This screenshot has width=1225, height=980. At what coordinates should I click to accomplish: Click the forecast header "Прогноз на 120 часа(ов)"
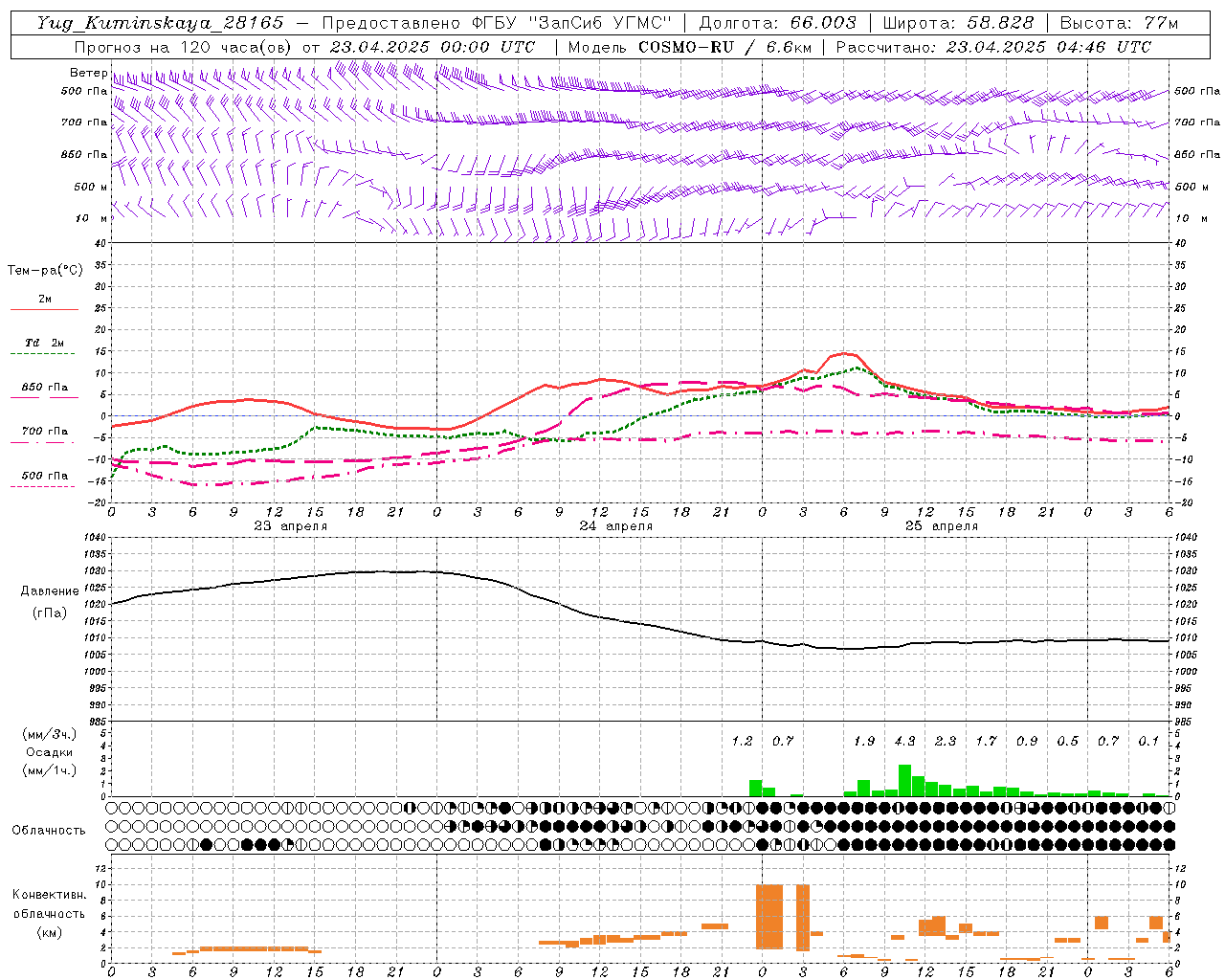(x=184, y=47)
